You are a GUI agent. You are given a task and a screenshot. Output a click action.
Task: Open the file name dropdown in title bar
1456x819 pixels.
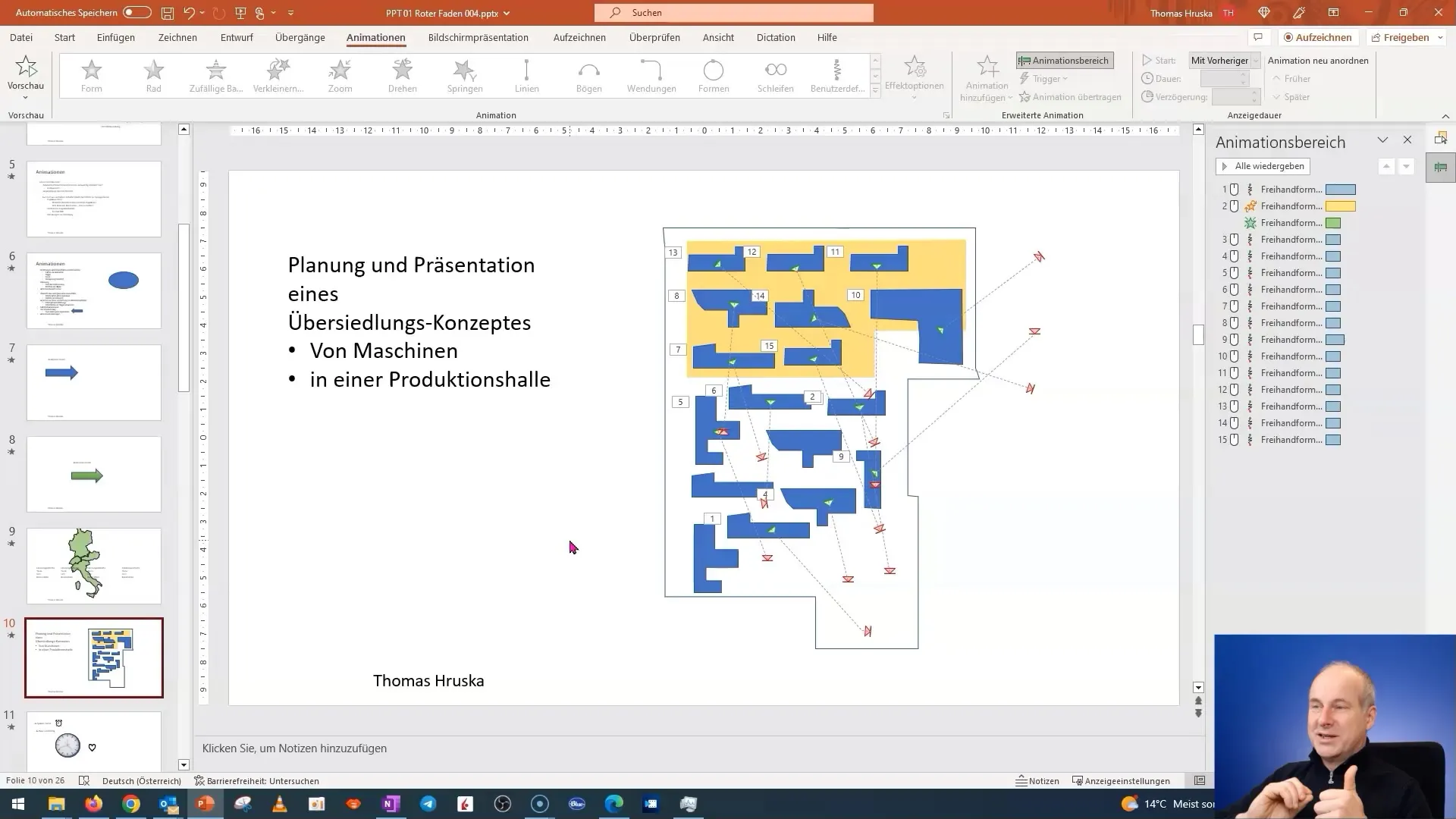507,13
